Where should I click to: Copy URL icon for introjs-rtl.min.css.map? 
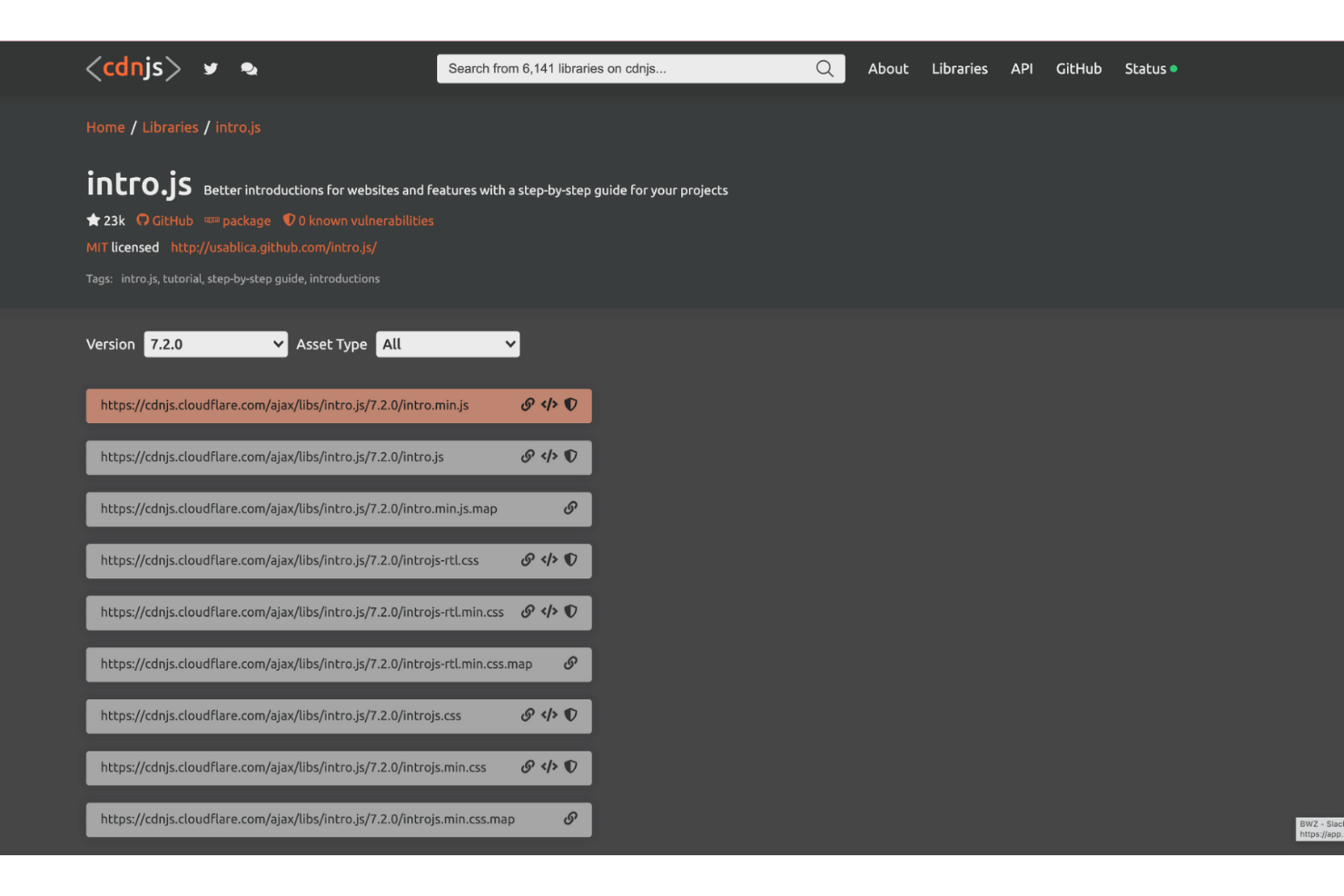pos(570,664)
